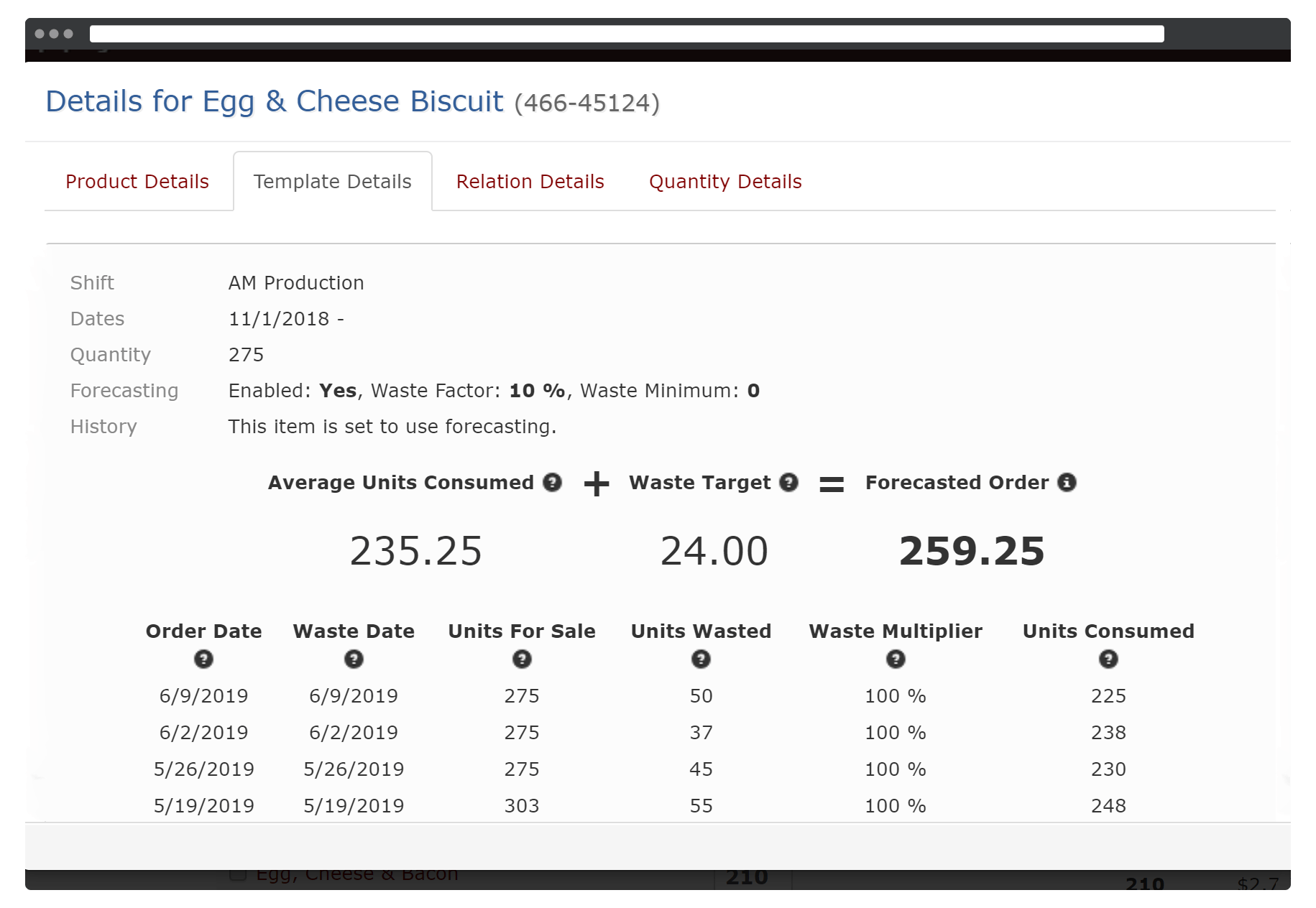Switch to the Product Details tab
This screenshot has width=1316, height=908.
tap(137, 181)
